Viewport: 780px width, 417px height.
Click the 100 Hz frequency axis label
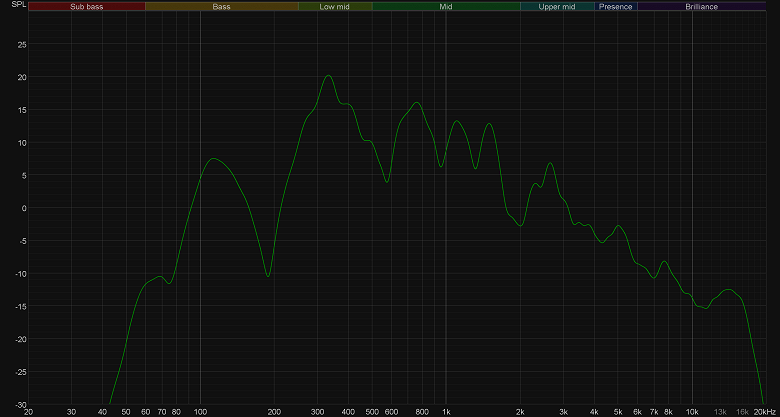(x=200, y=412)
